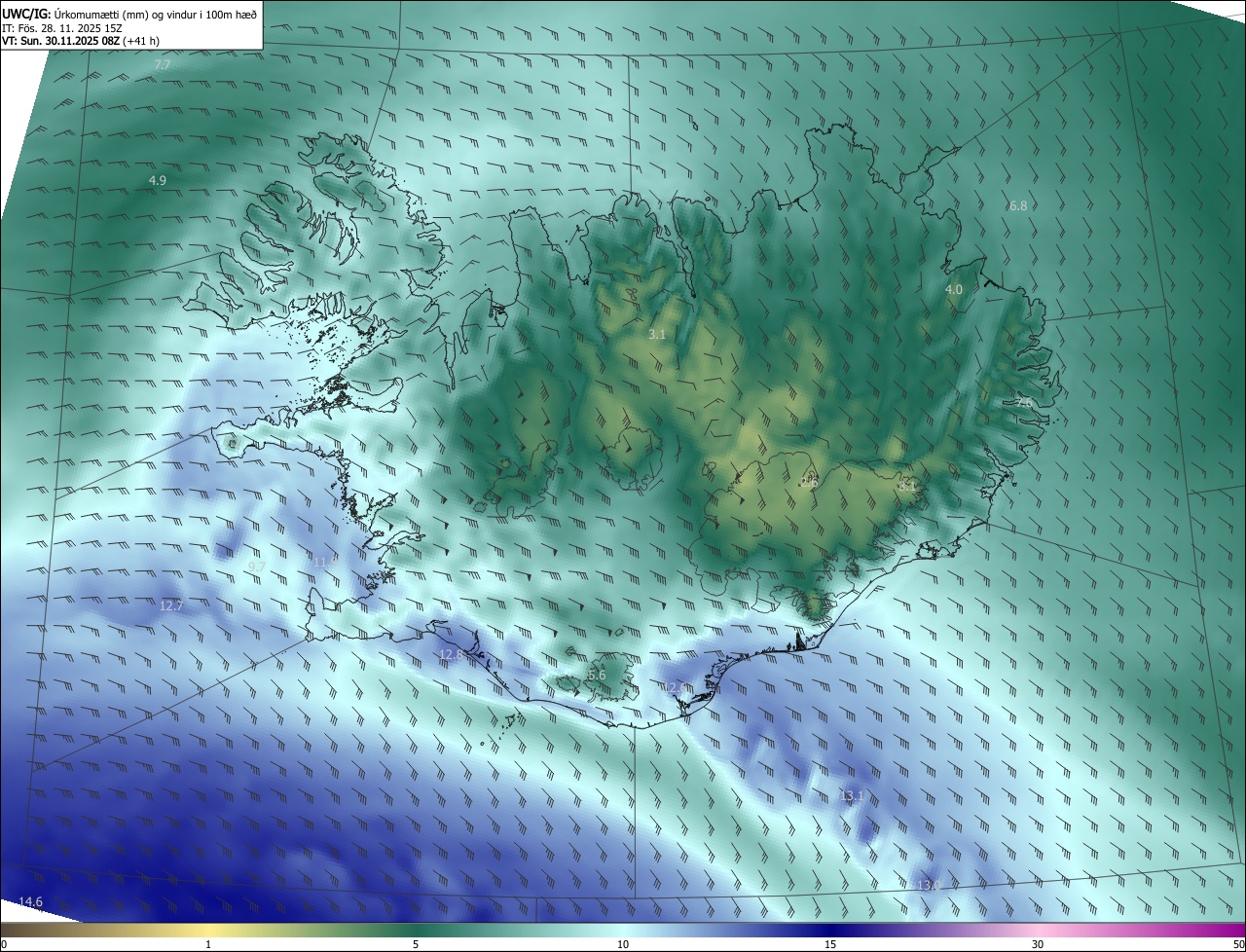The image size is (1246, 952).
Task: Click the colorbar tick labelled 5
Action: [416, 945]
